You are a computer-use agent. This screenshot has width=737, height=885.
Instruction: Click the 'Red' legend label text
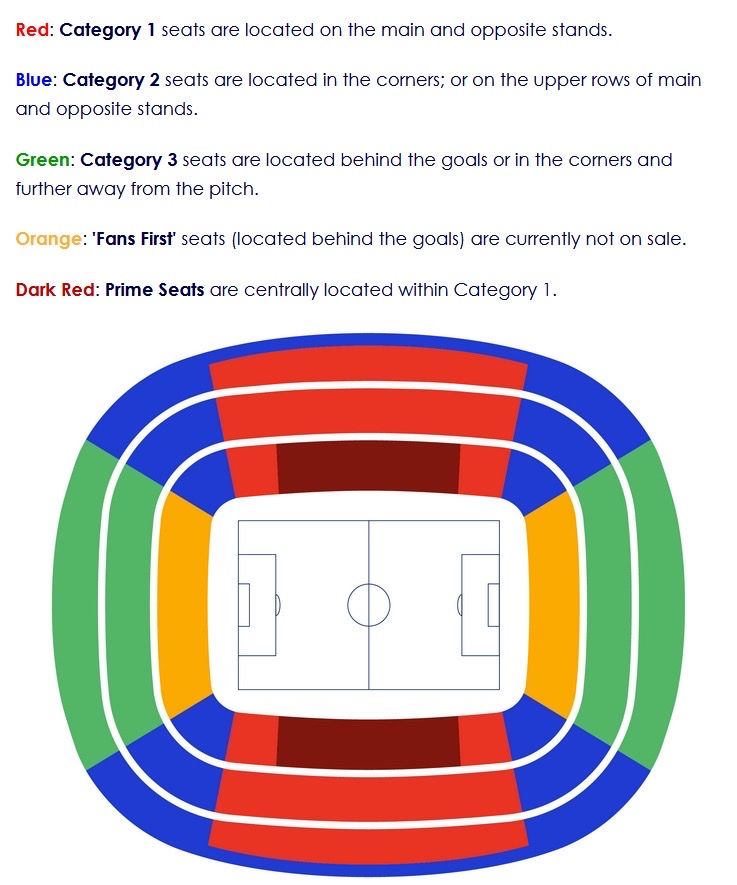pos(33,29)
